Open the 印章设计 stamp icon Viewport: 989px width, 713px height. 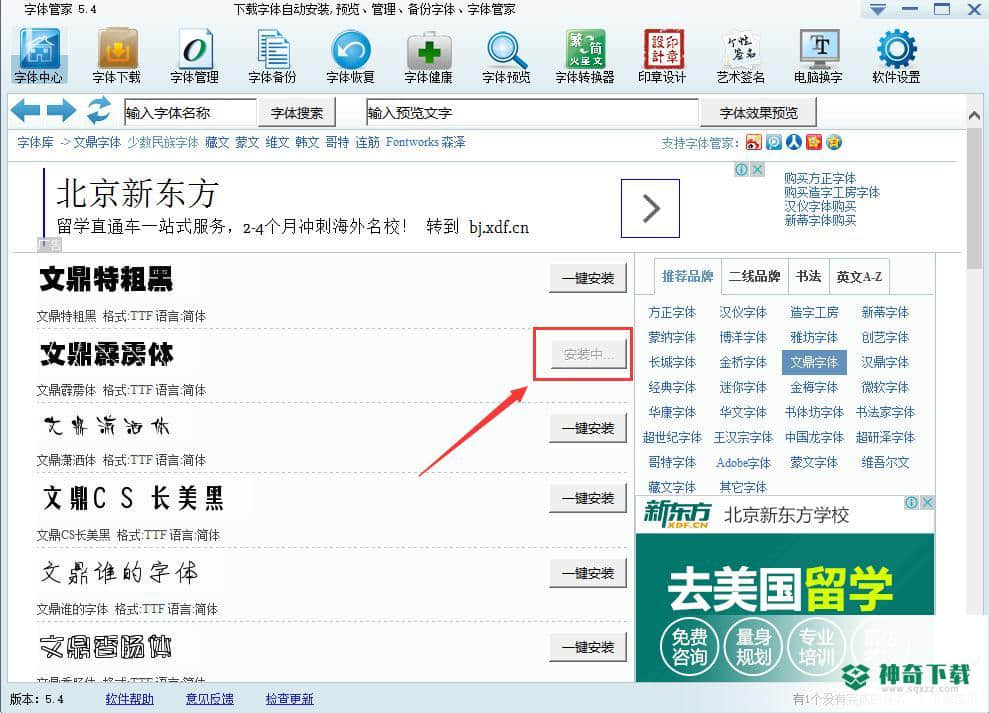coord(662,56)
